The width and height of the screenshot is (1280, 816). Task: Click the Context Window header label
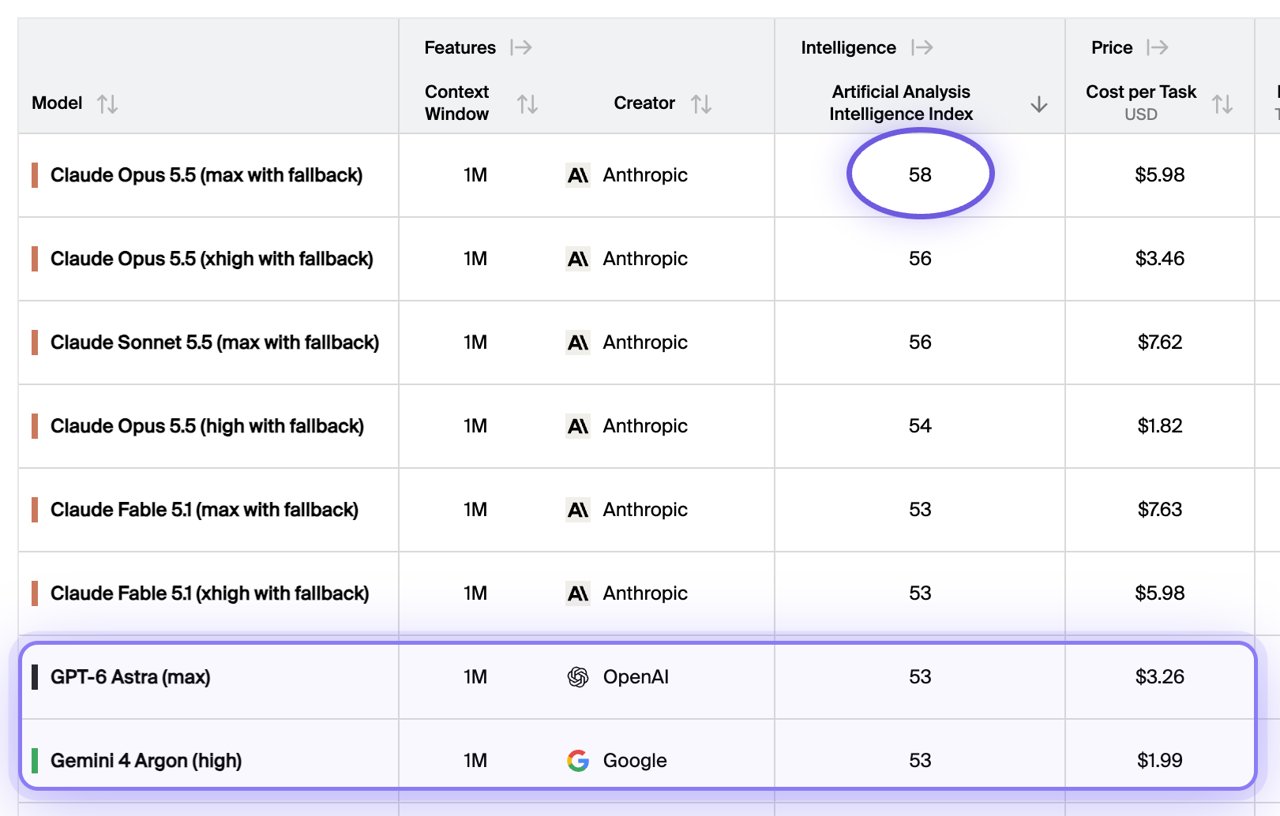(457, 103)
